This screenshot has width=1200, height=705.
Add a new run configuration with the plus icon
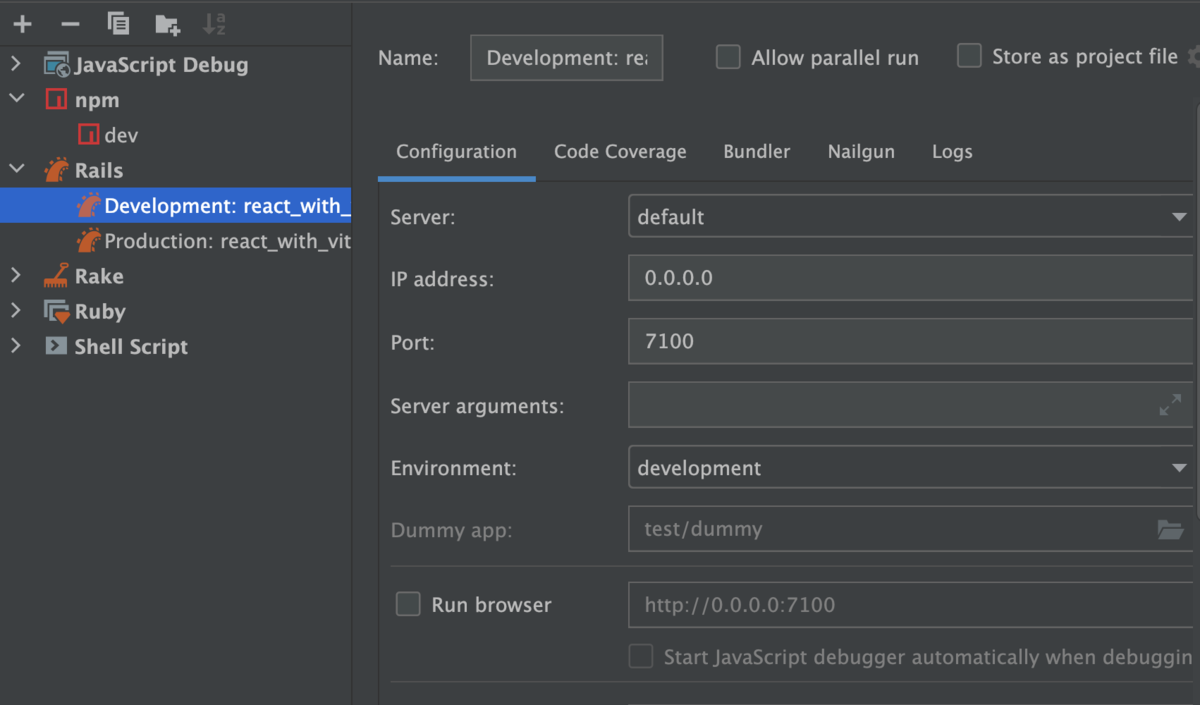point(21,23)
